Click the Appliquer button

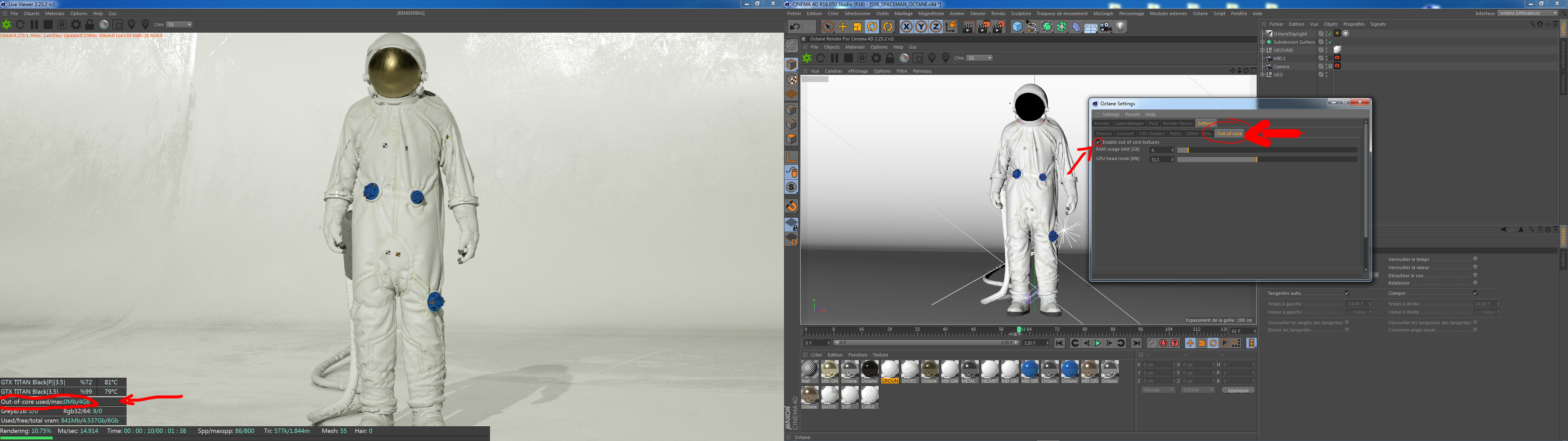point(1238,390)
